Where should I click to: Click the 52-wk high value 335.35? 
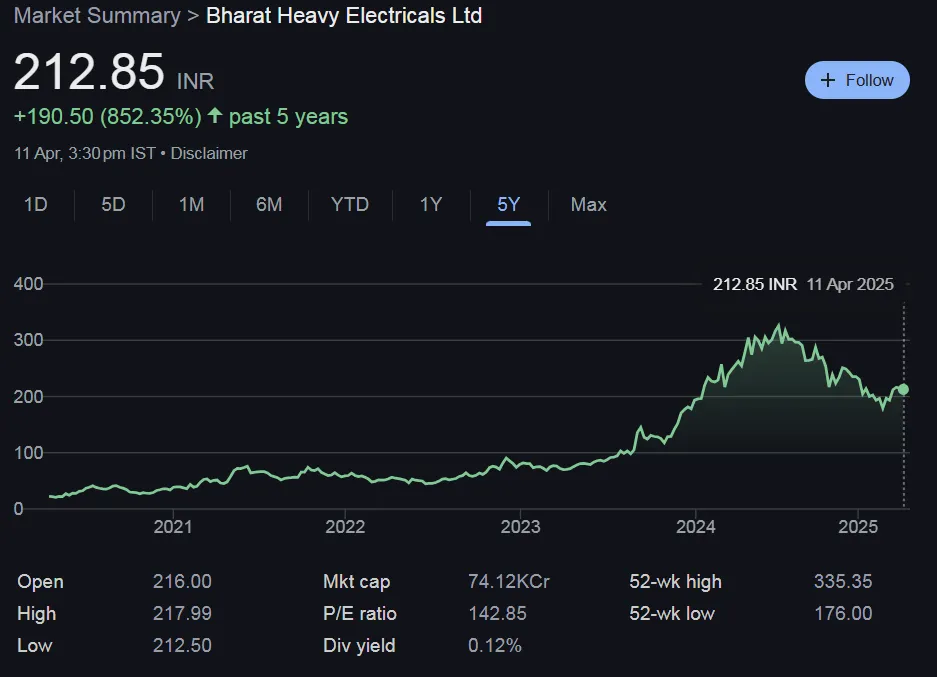point(843,581)
